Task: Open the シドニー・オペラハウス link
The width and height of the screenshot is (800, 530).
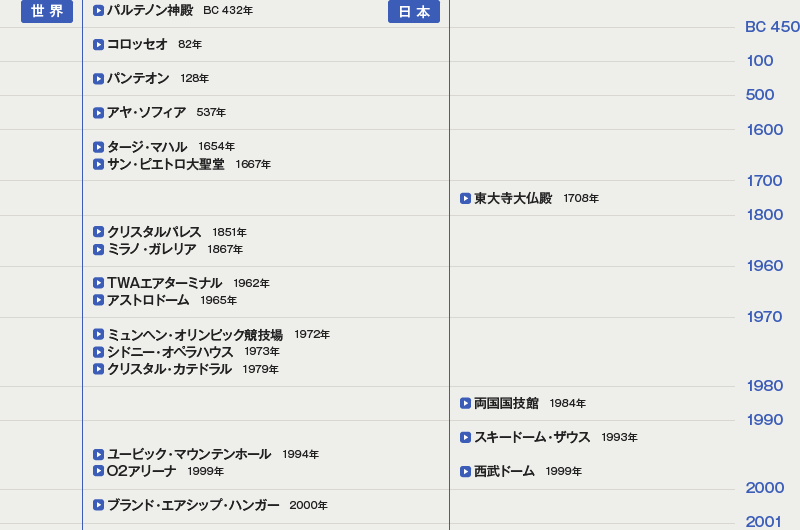Action: click(170, 352)
